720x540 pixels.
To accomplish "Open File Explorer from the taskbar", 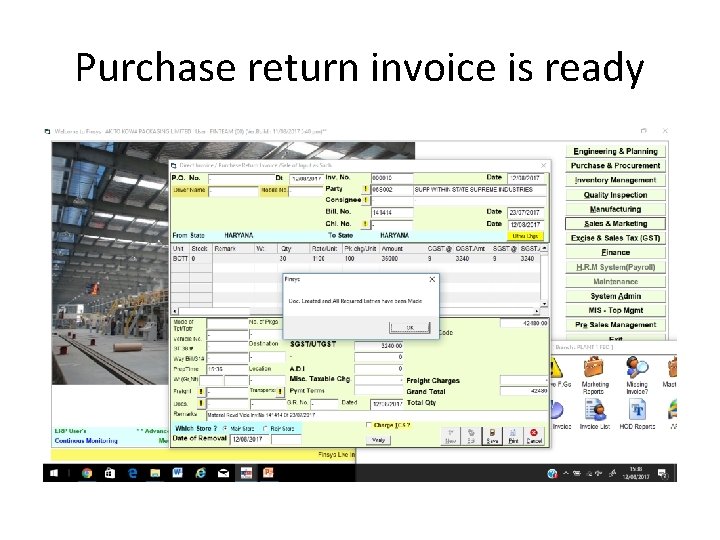I will coord(155,473).
